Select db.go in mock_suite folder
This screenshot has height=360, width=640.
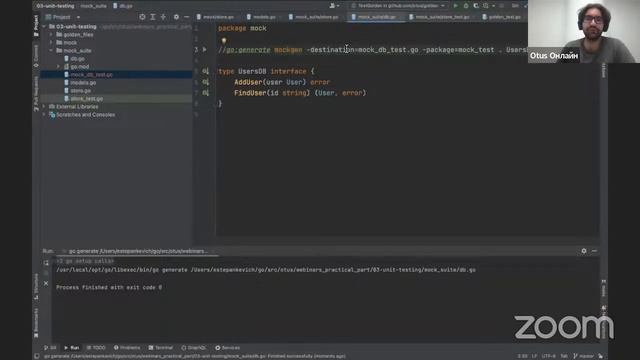(78, 59)
